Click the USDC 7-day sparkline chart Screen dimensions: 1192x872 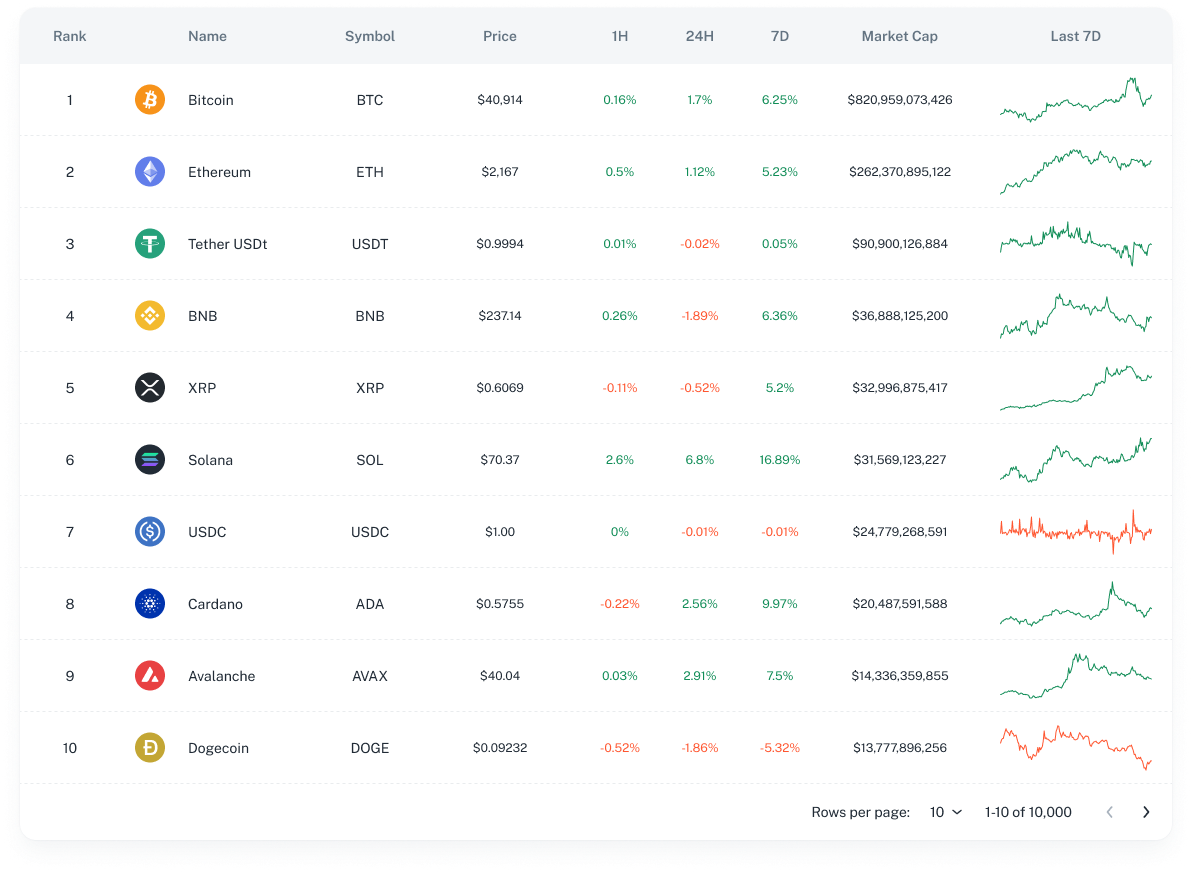point(1076,532)
